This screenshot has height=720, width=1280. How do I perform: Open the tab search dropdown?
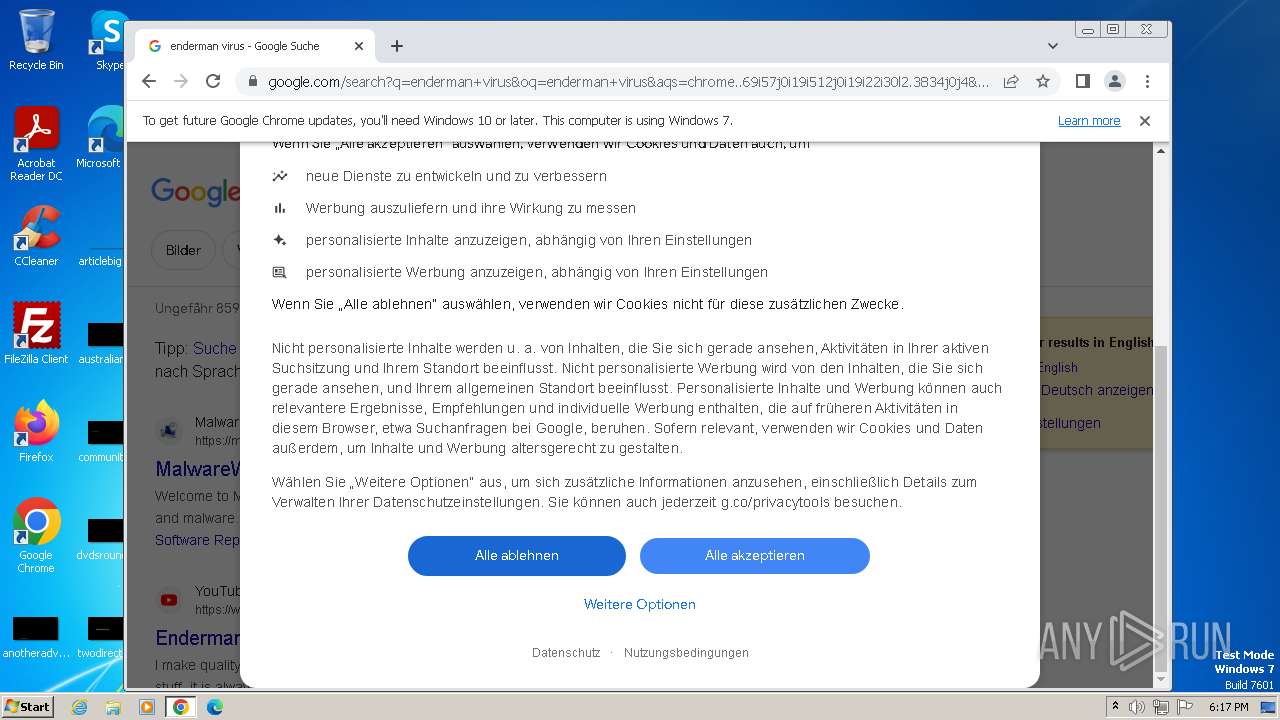pyautogui.click(x=1053, y=46)
